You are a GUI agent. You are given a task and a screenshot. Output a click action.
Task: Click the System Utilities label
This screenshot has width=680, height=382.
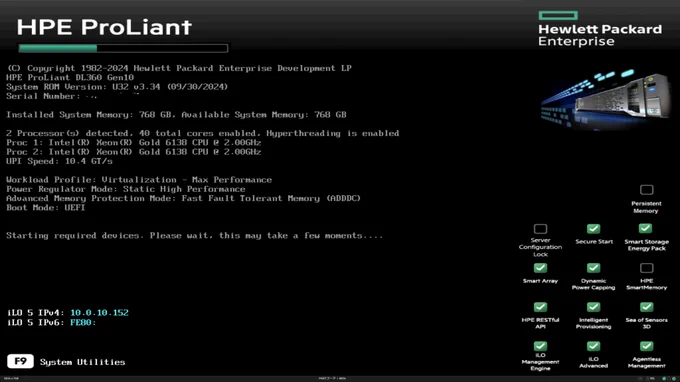(x=82, y=362)
